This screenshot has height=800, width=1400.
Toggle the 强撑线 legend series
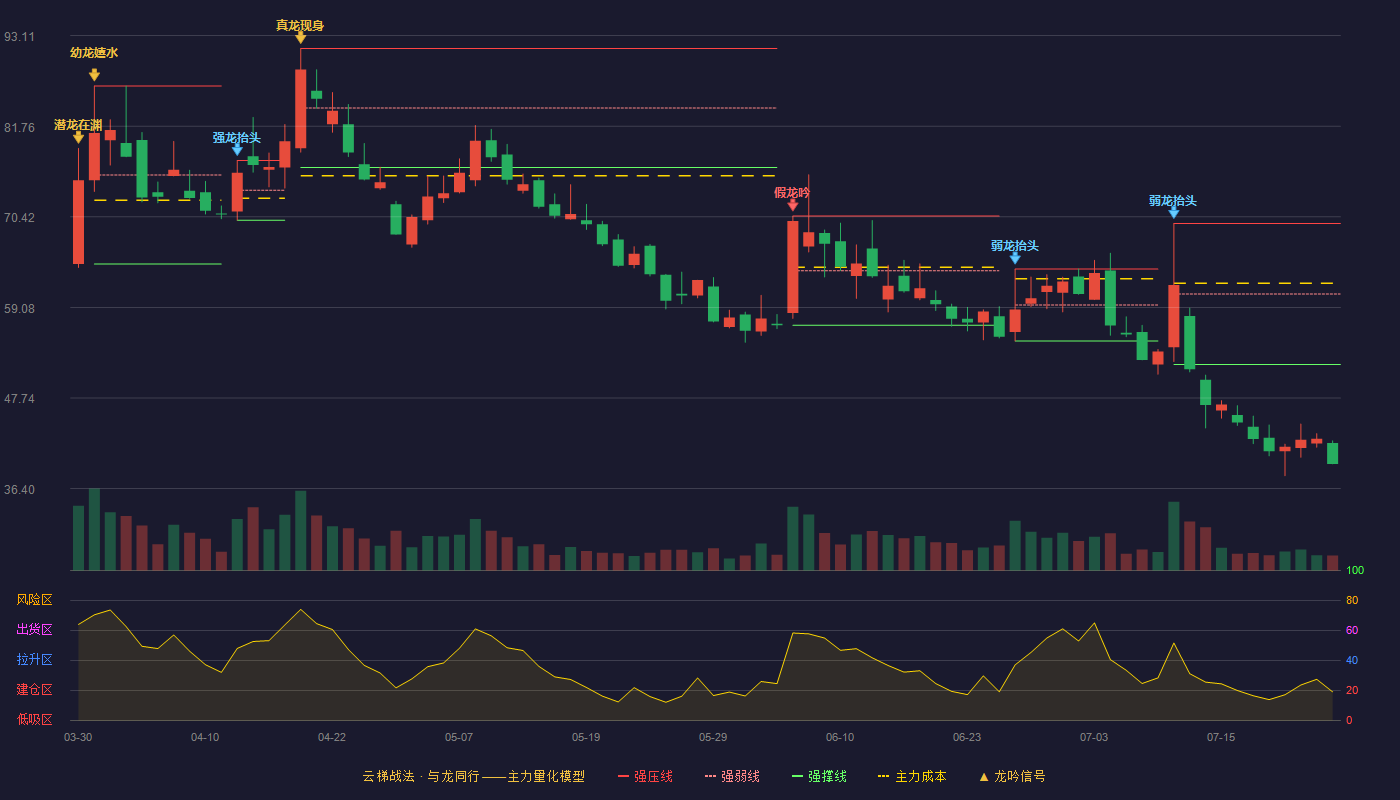819,776
